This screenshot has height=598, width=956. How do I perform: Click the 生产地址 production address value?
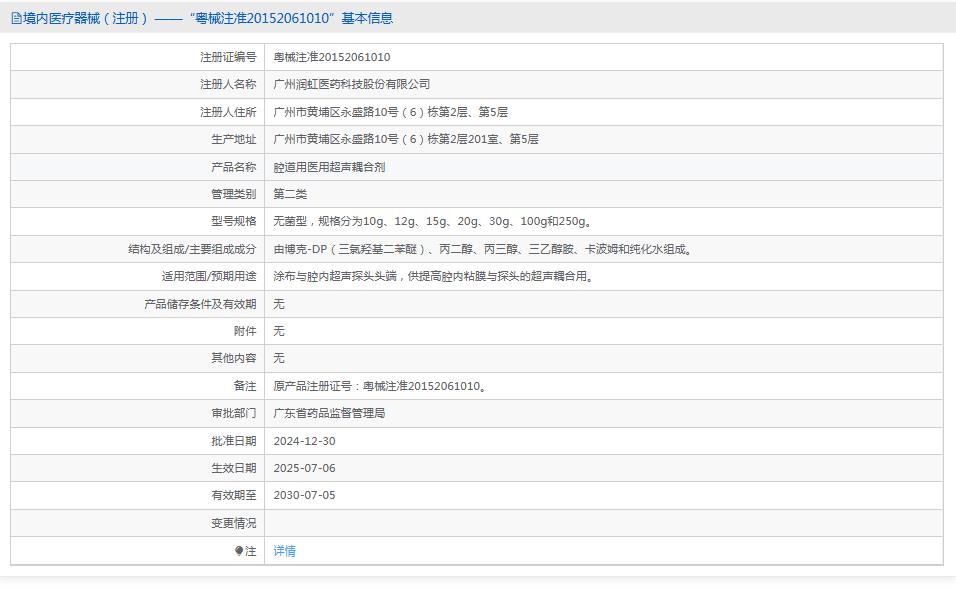pyautogui.click(x=406, y=139)
